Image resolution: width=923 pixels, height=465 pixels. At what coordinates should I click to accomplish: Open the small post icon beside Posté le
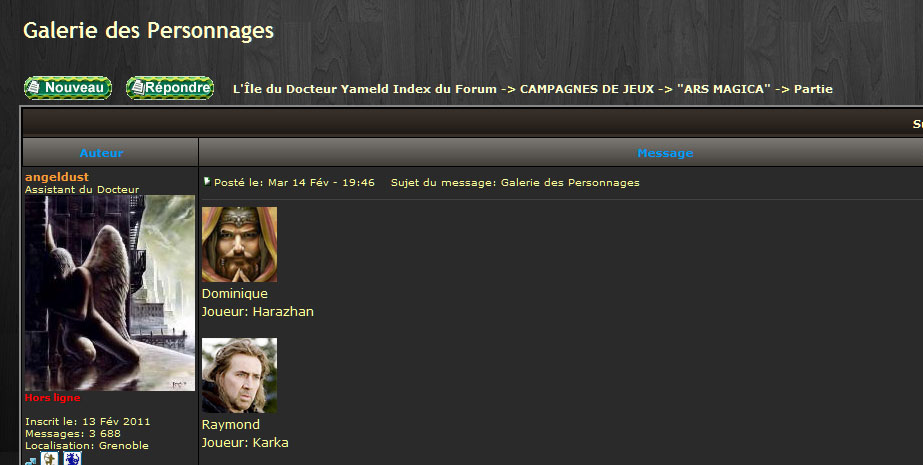point(207,181)
